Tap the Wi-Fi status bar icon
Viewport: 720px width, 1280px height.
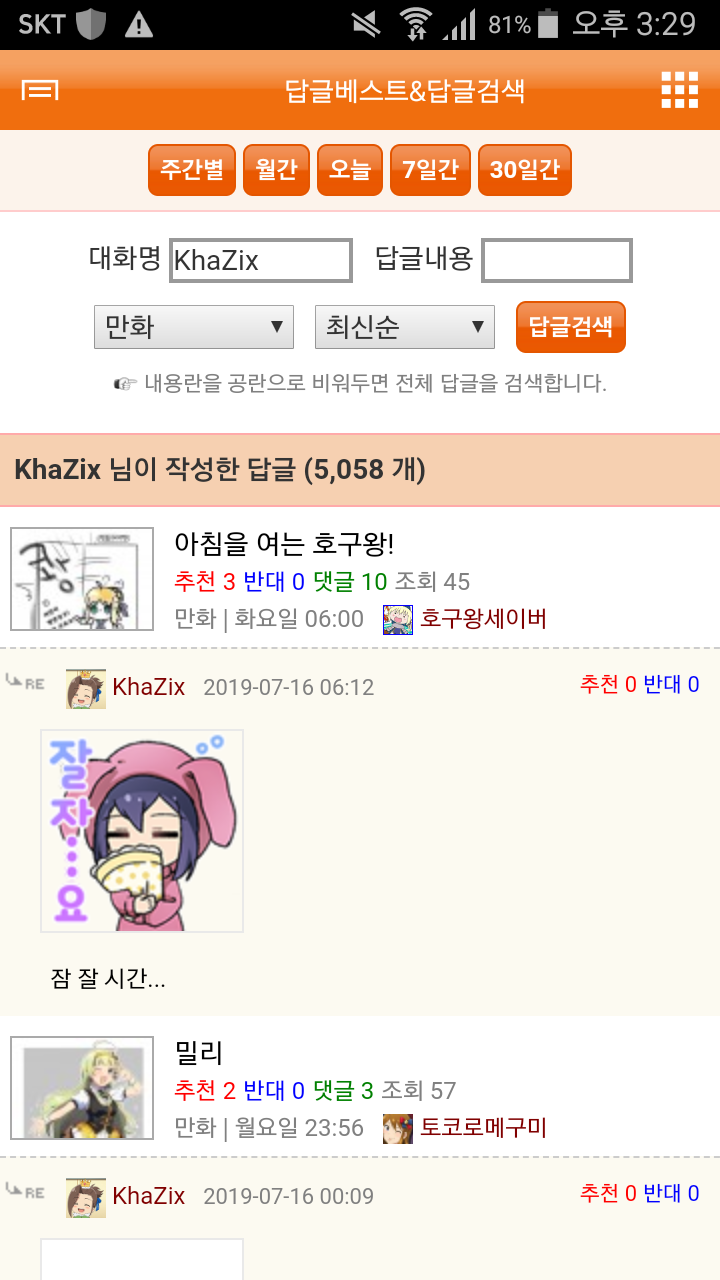click(415, 23)
